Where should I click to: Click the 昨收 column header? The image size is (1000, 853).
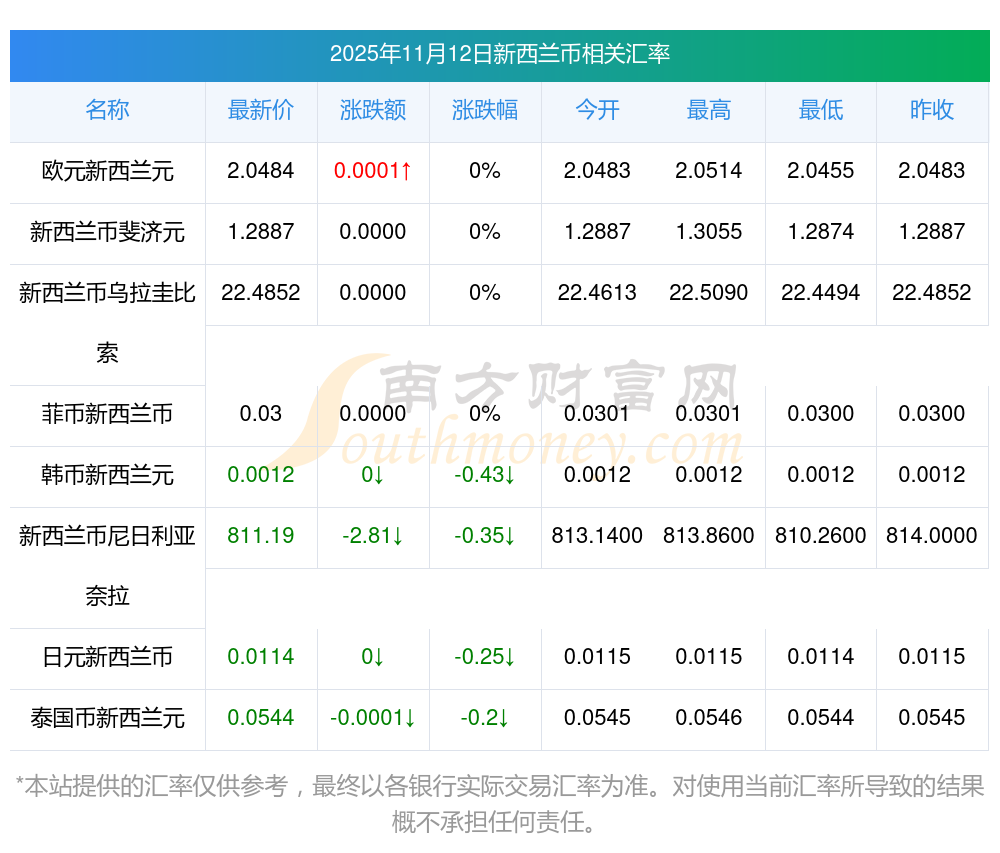click(x=932, y=110)
